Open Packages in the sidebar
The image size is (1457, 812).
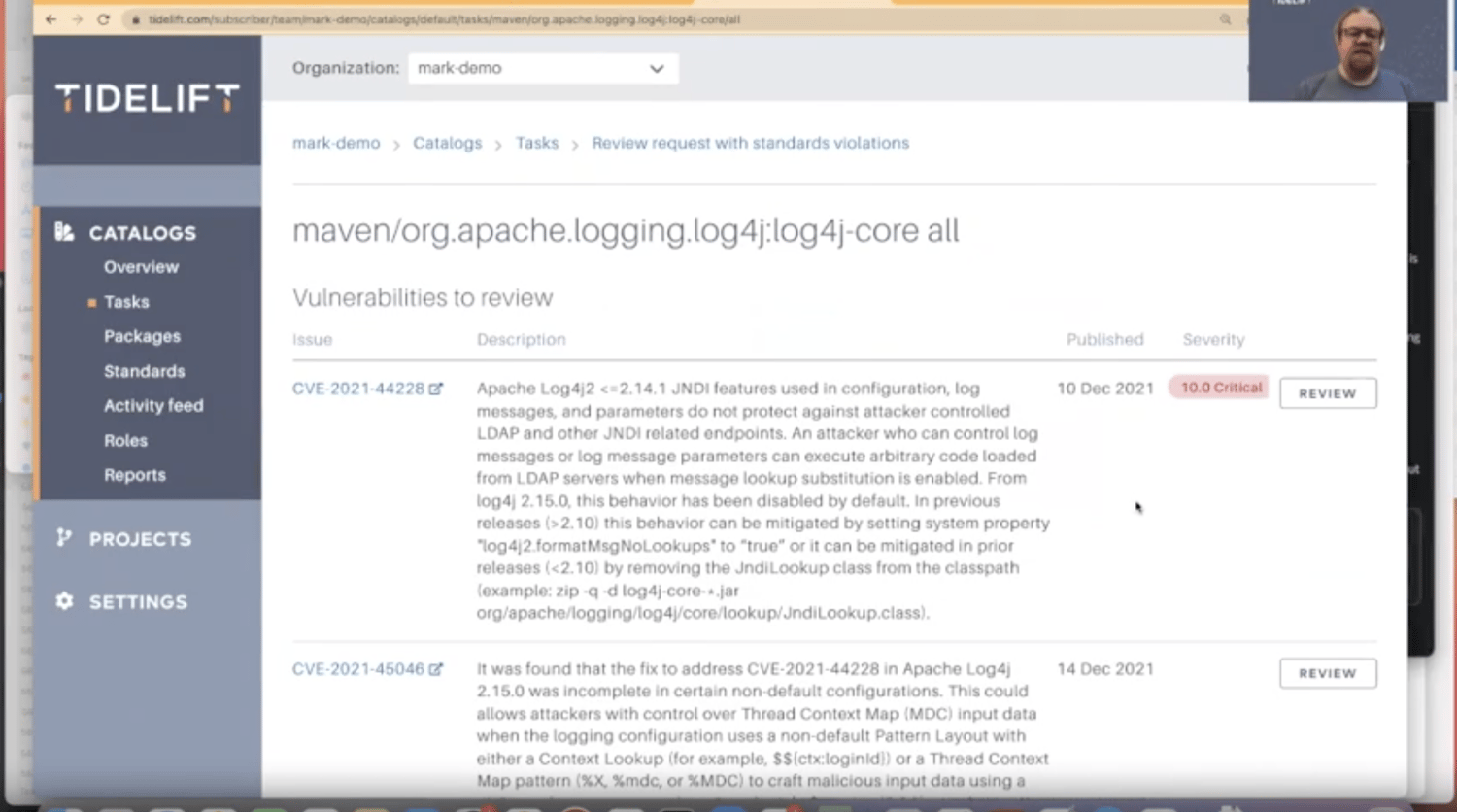coord(142,336)
